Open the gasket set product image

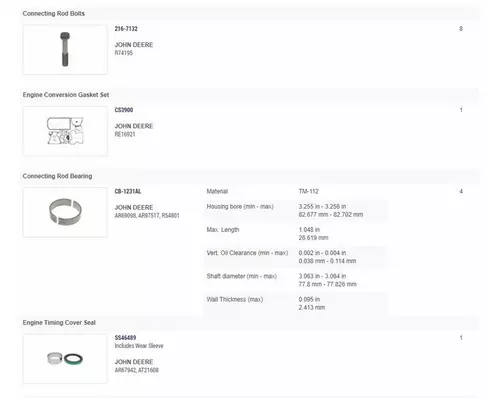point(65,131)
